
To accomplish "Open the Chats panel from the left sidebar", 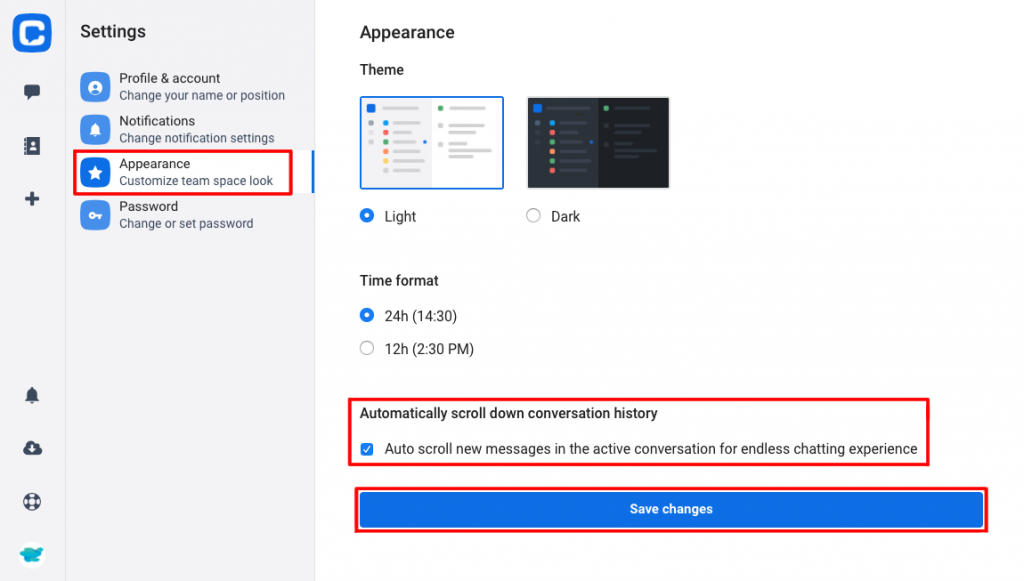I will coord(31,91).
